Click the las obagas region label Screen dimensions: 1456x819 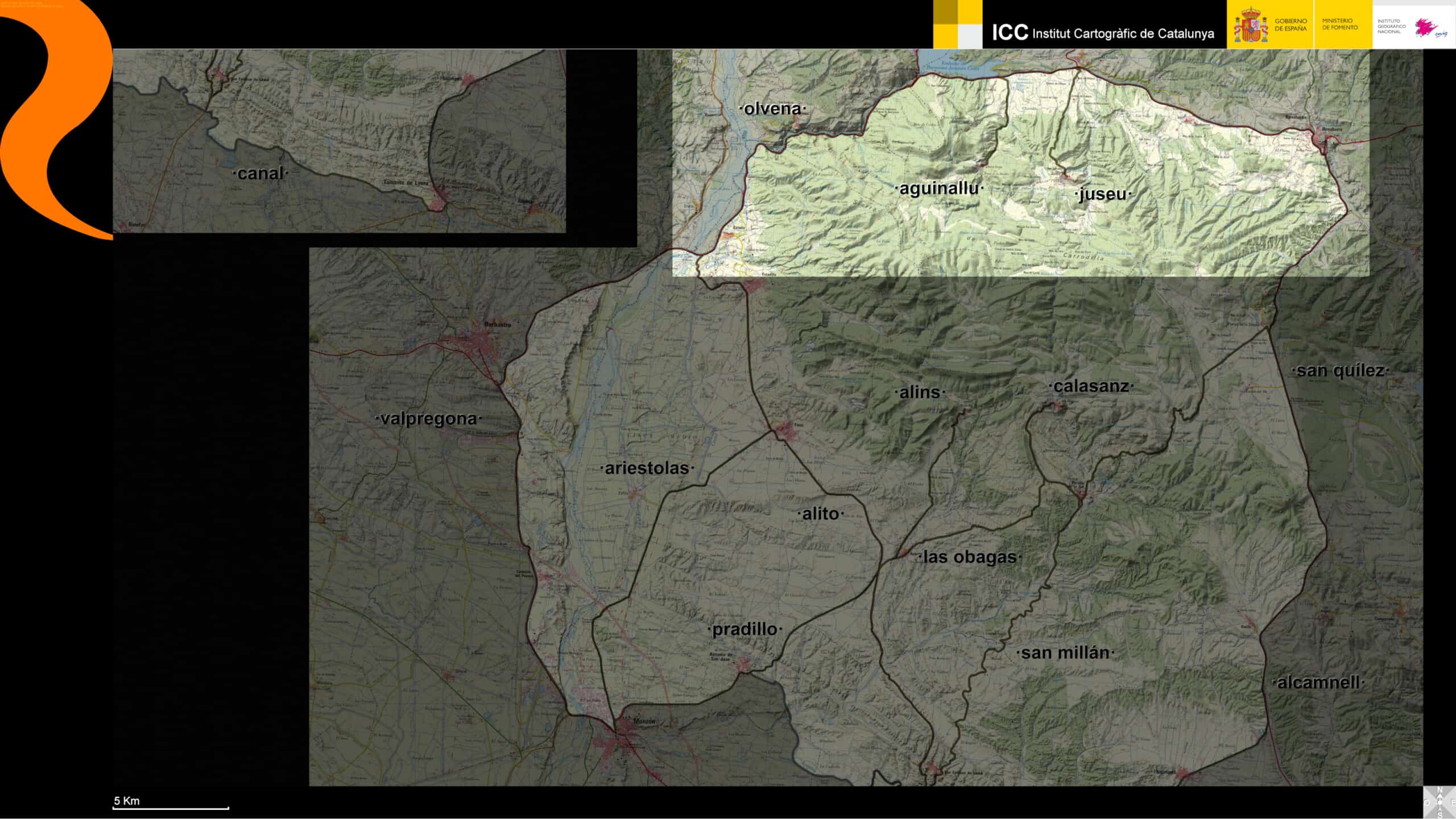(970, 557)
